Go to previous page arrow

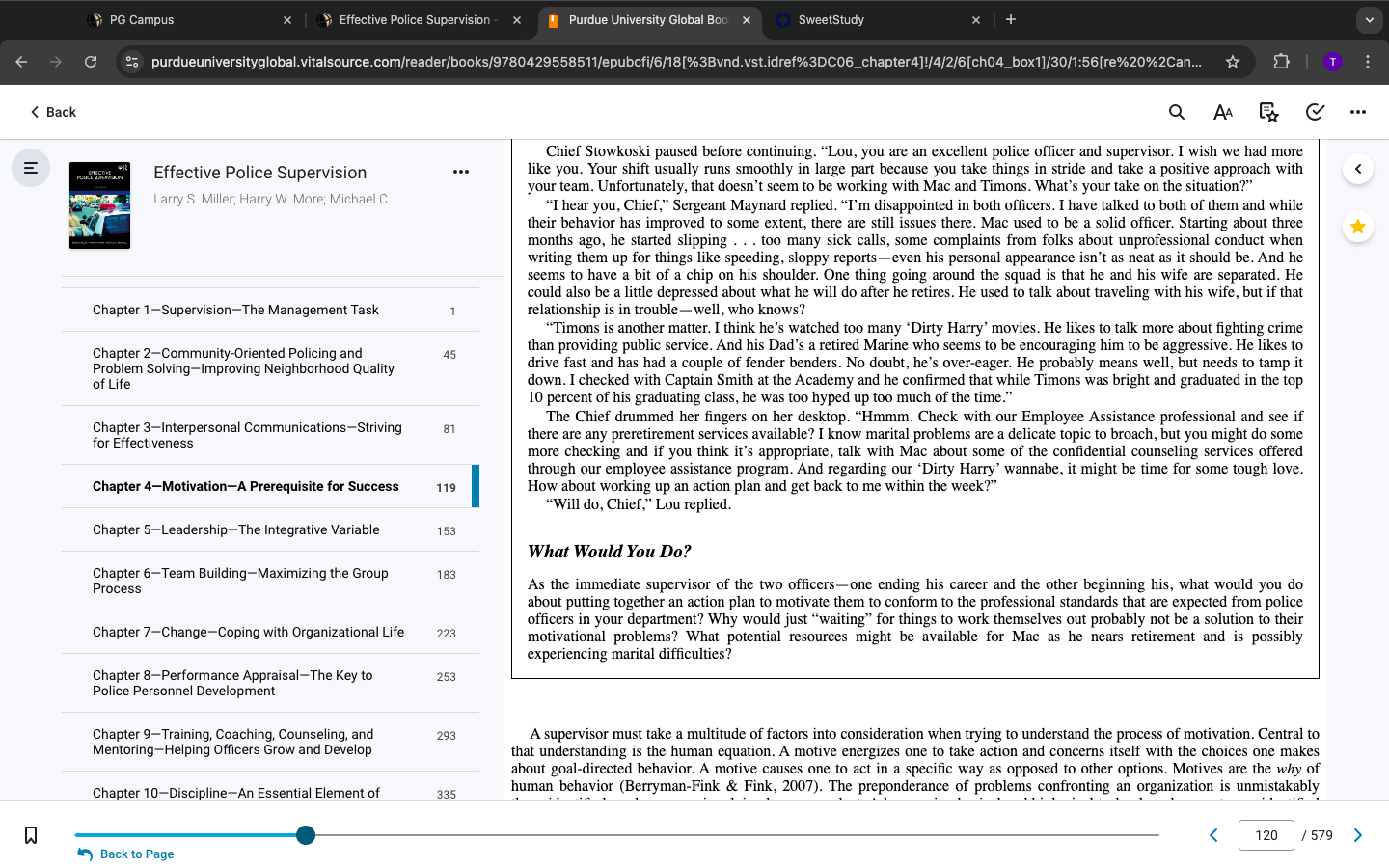(x=1213, y=835)
